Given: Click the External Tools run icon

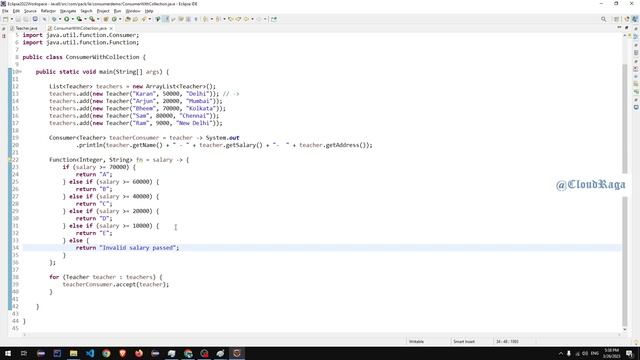Looking at the screenshot, I should click(x=92, y=19).
